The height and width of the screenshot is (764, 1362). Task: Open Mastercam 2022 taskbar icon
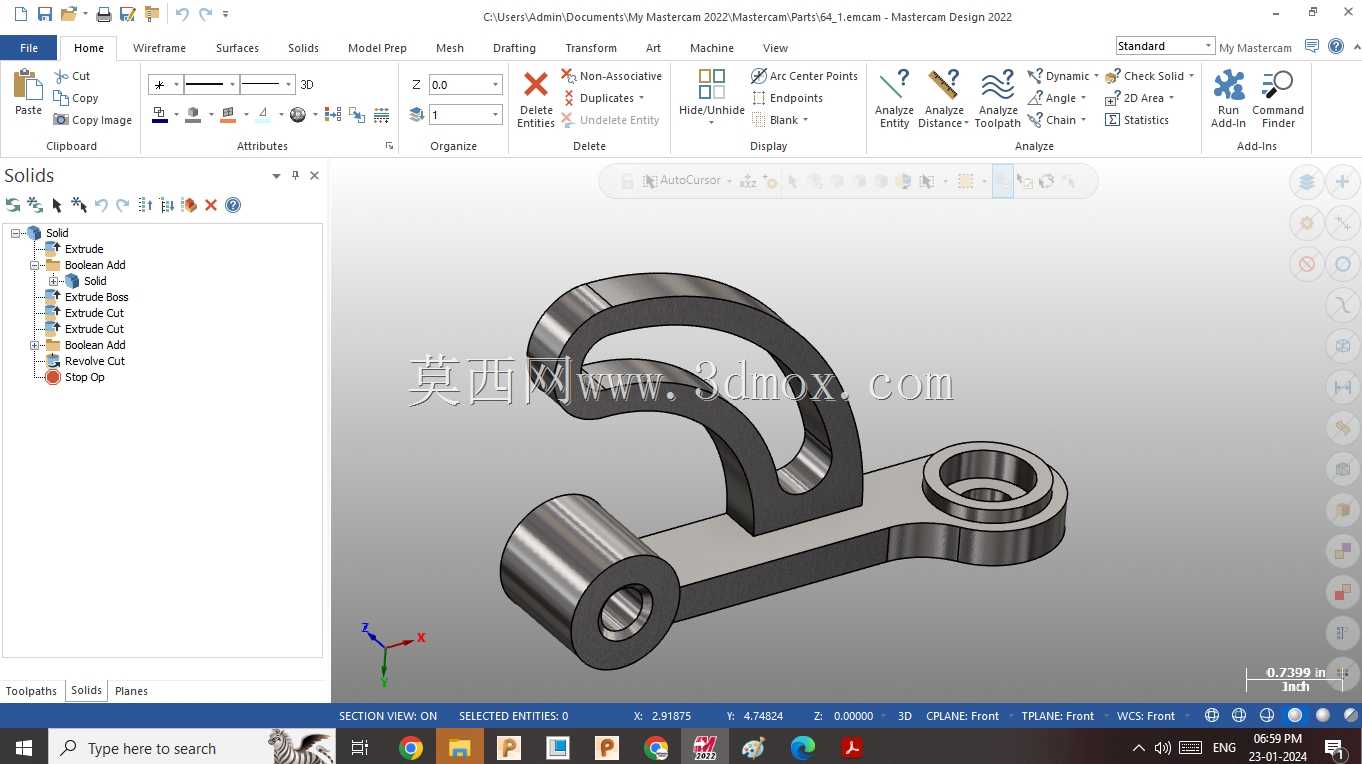click(x=705, y=747)
